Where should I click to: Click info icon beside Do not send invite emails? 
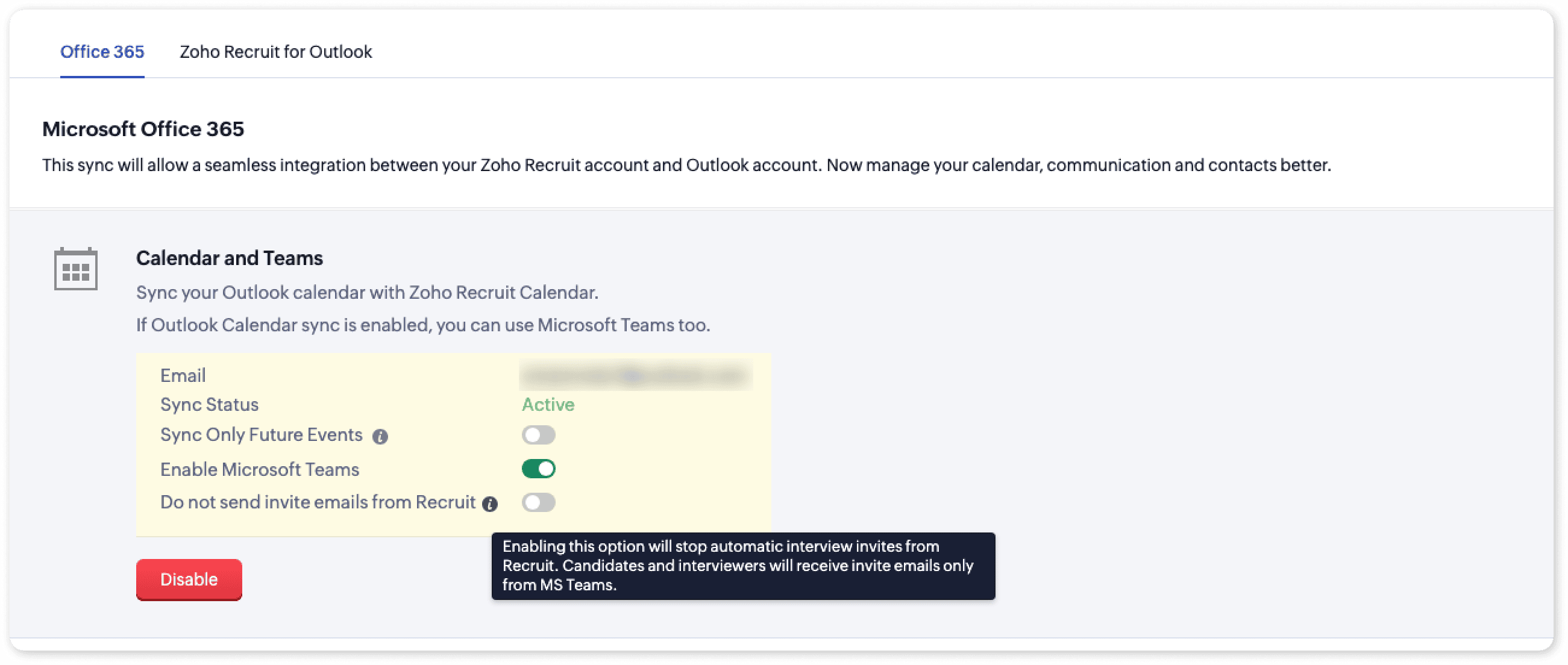click(x=490, y=504)
